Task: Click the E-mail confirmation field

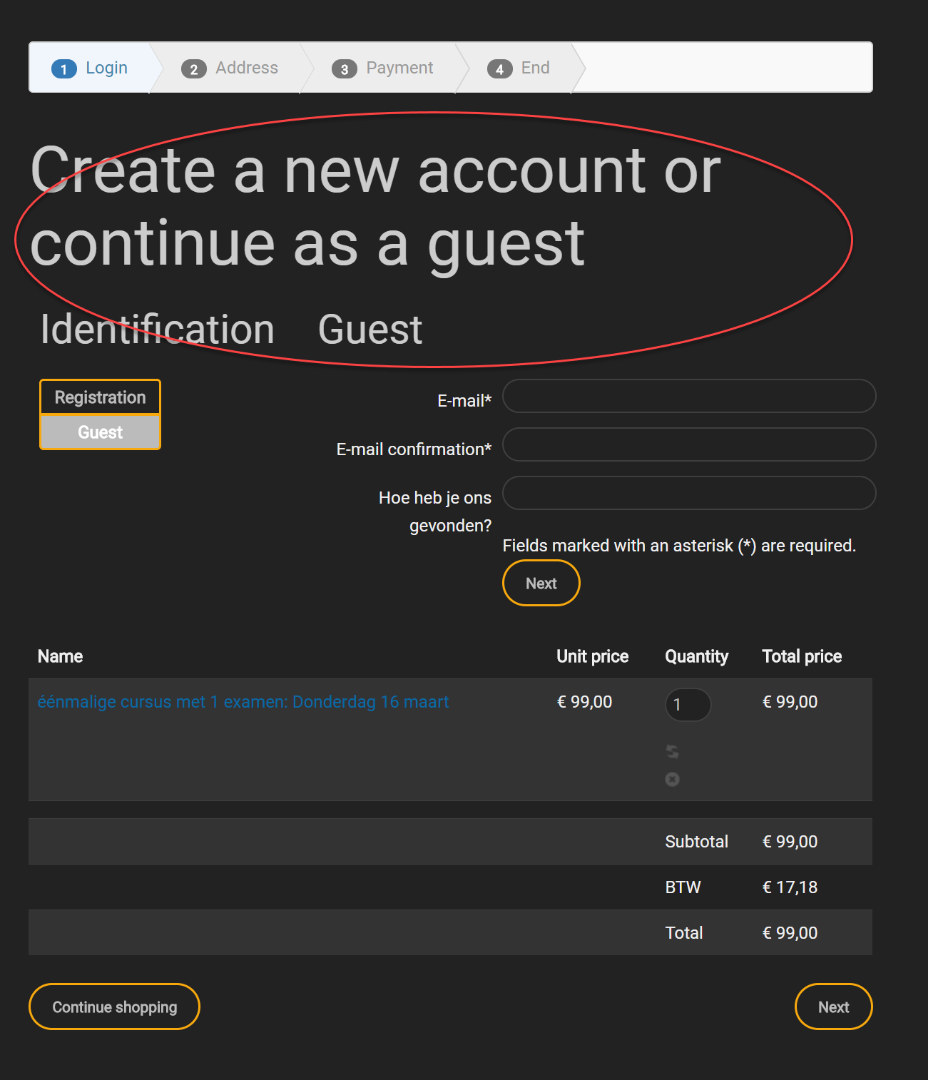Action: pyautogui.click(x=689, y=445)
